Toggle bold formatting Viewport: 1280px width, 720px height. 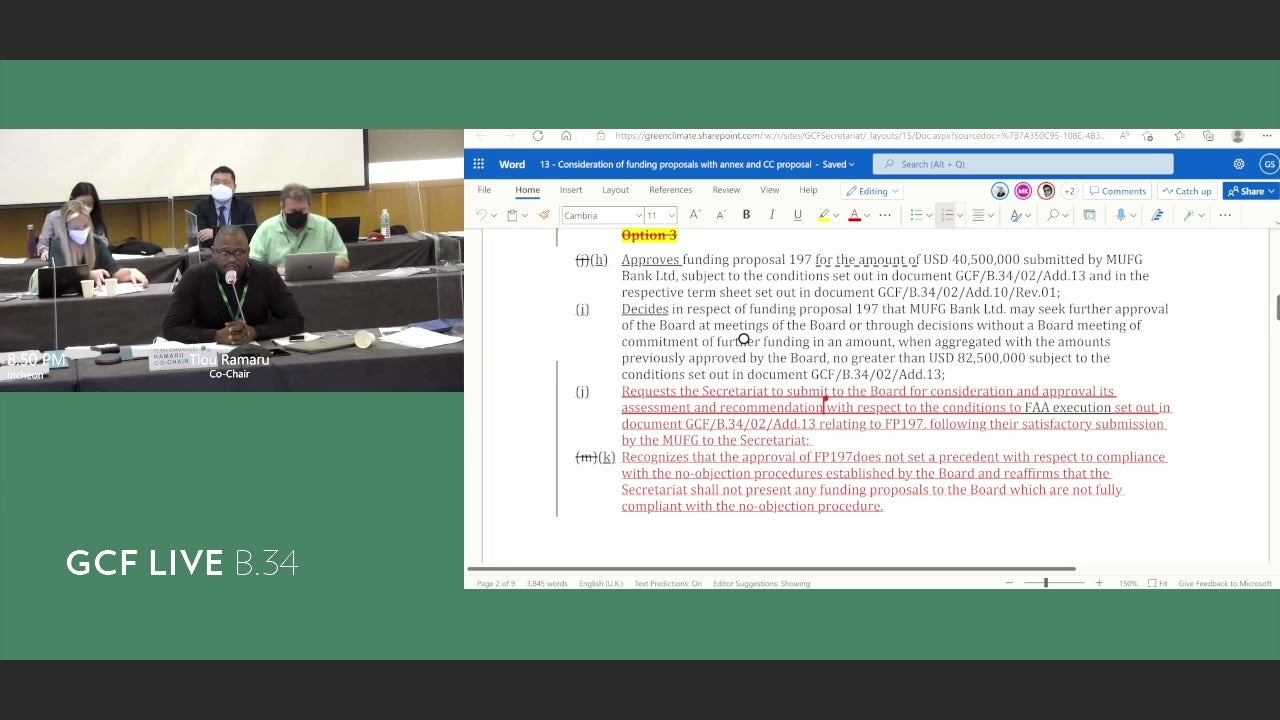(746, 215)
